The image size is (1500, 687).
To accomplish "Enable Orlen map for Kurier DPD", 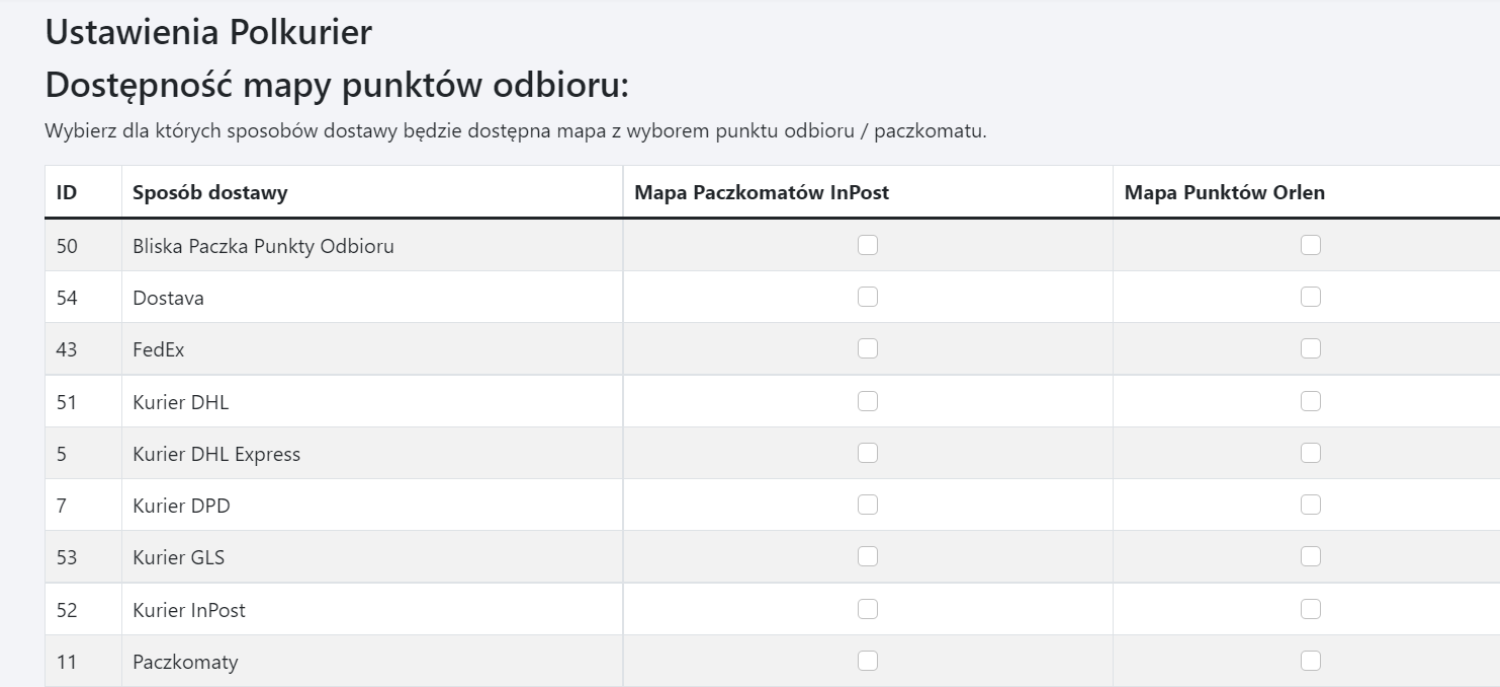I will tap(1310, 504).
